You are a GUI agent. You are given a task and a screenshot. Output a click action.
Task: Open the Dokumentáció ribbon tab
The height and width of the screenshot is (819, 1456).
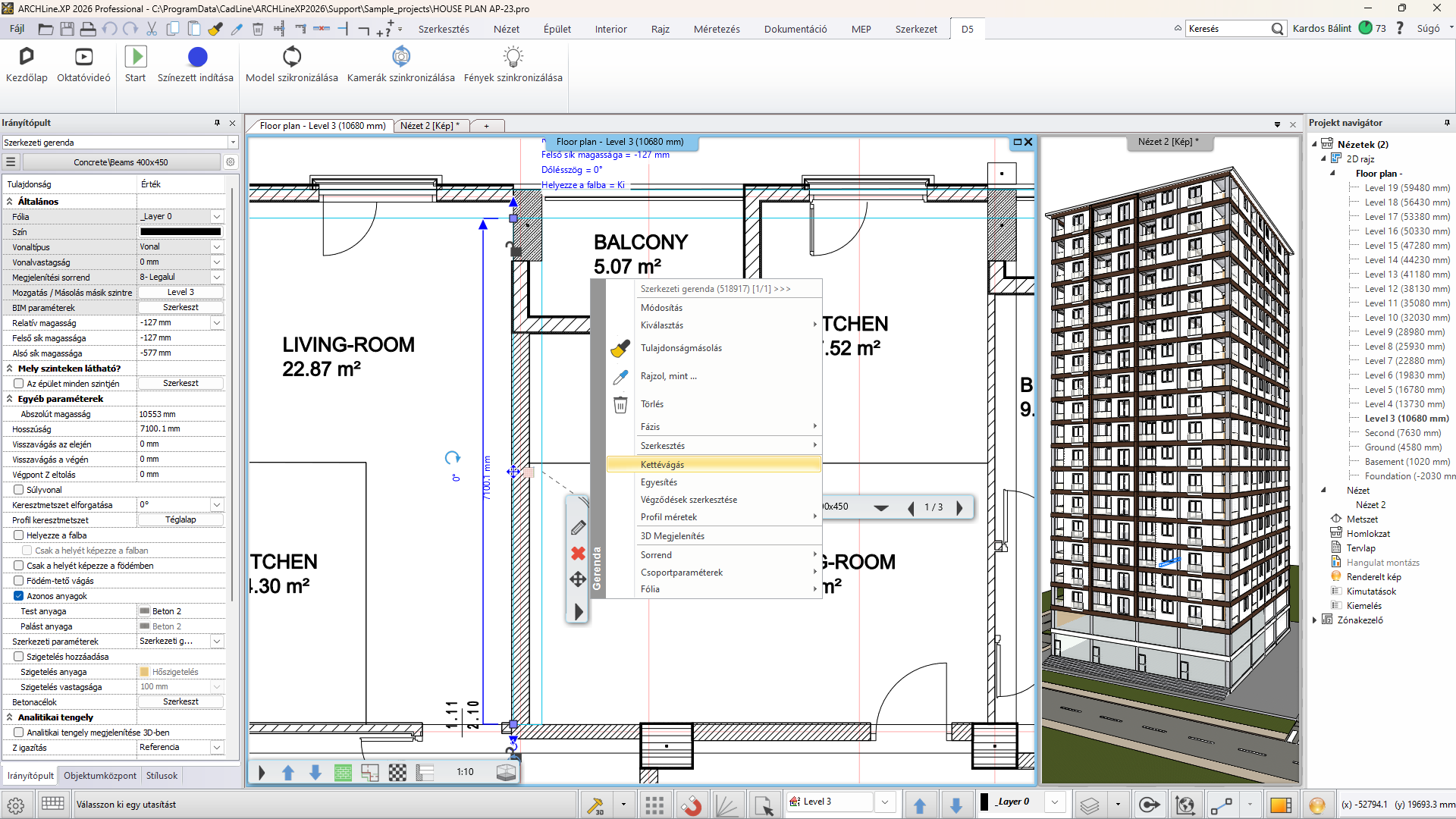click(795, 29)
